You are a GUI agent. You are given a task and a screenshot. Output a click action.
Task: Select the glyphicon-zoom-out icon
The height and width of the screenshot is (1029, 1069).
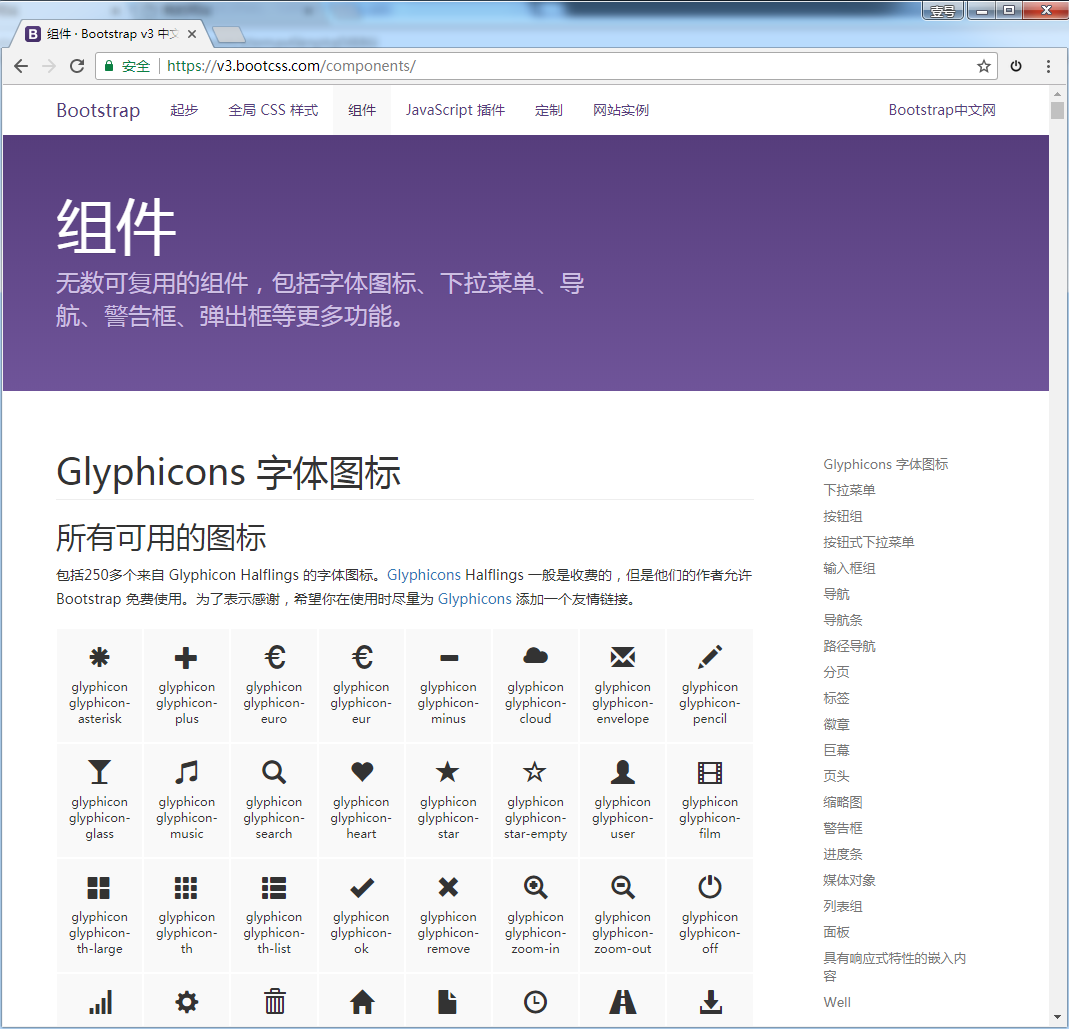622,887
